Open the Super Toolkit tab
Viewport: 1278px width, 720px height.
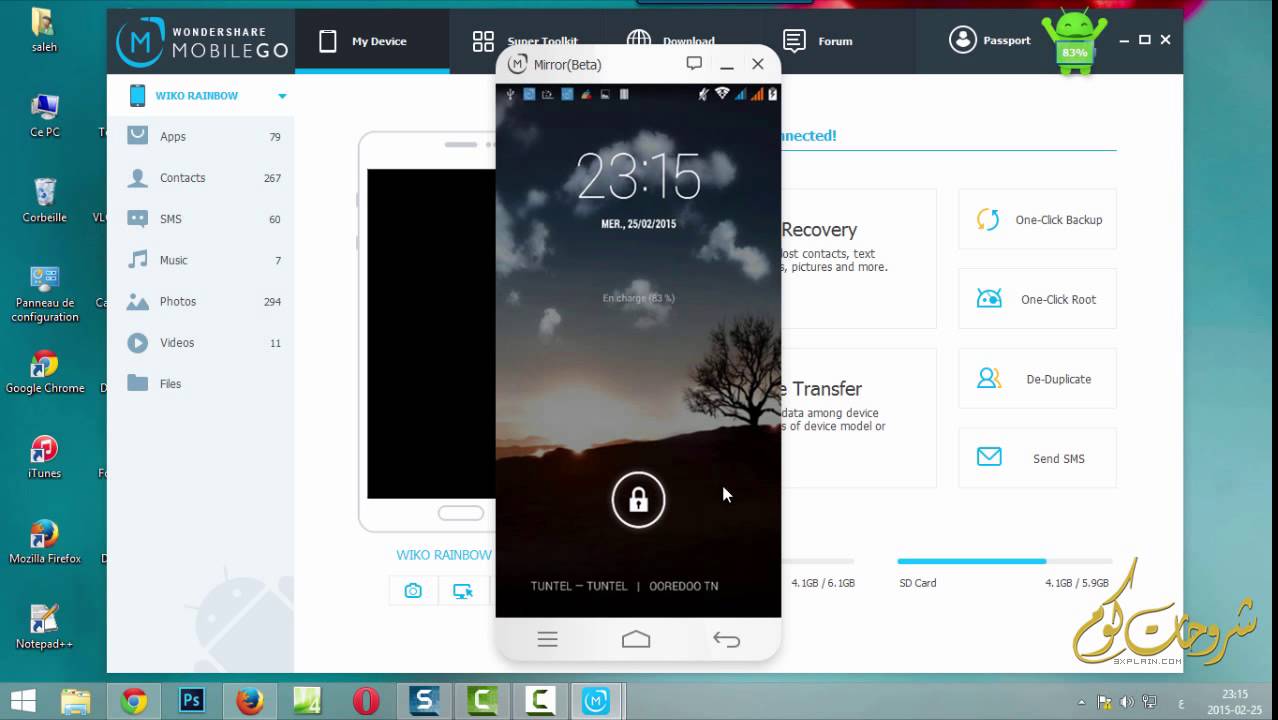[x=525, y=41]
